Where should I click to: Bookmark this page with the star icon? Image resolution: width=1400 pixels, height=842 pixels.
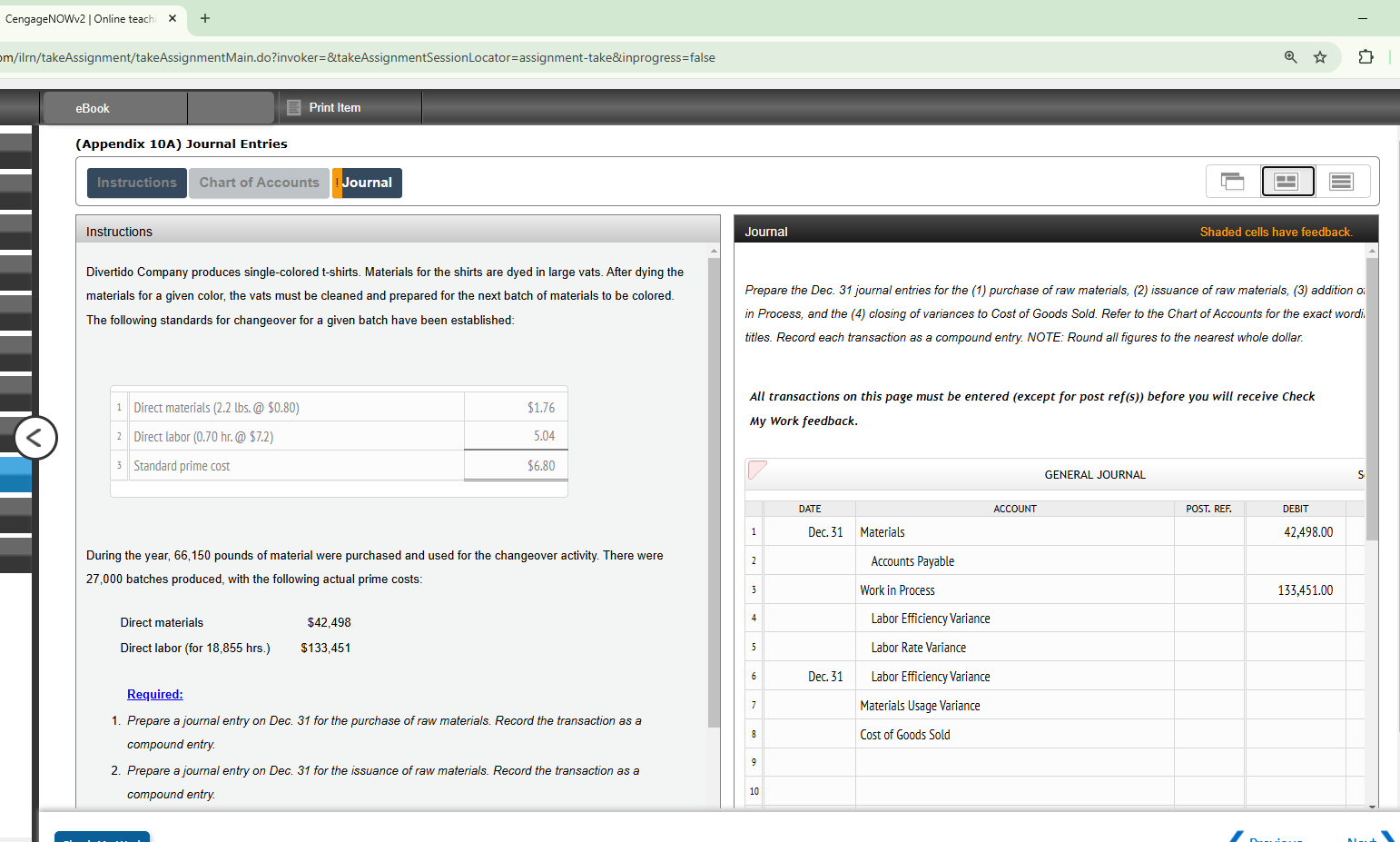tap(1320, 57)
